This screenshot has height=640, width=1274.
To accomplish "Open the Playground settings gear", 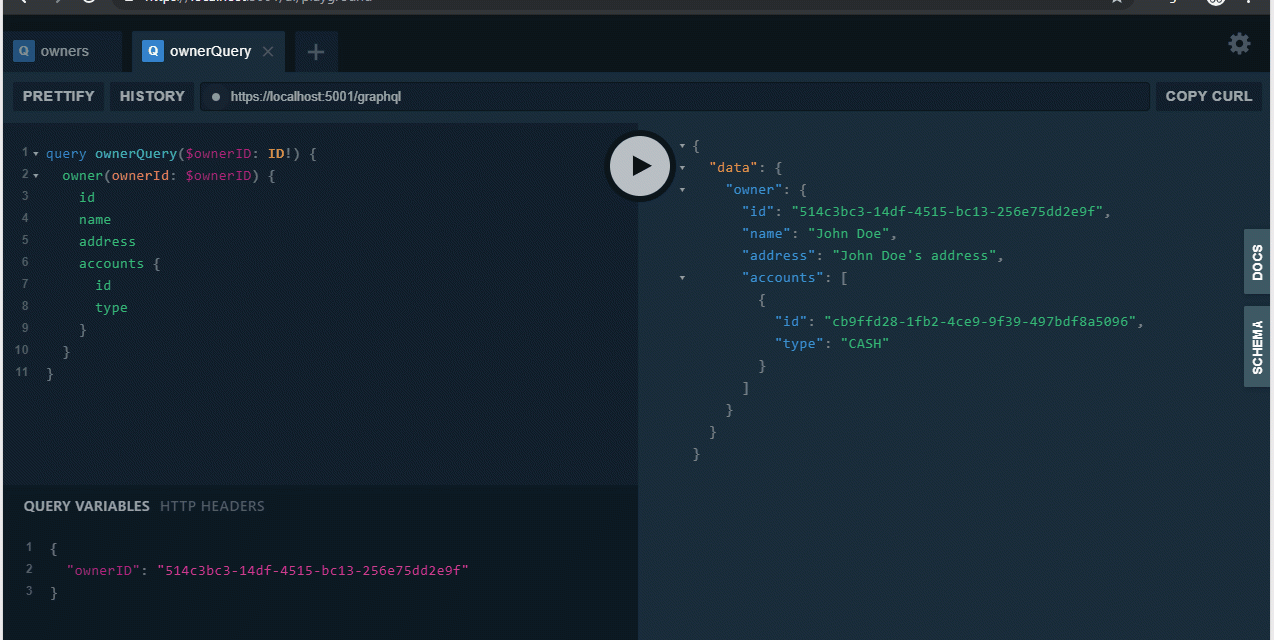I will 1239,44.
